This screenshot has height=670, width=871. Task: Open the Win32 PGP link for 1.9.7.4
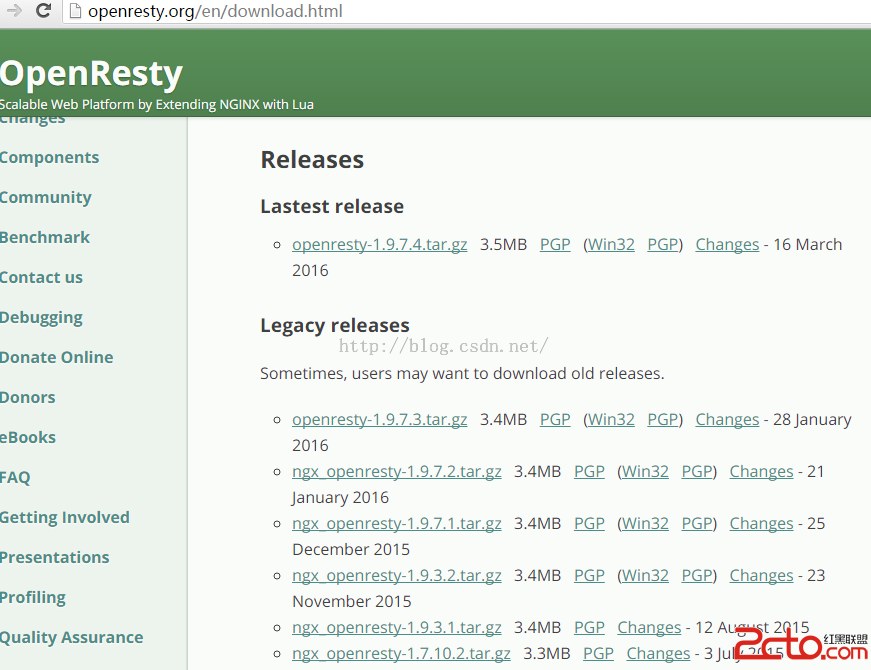[662, 245]
